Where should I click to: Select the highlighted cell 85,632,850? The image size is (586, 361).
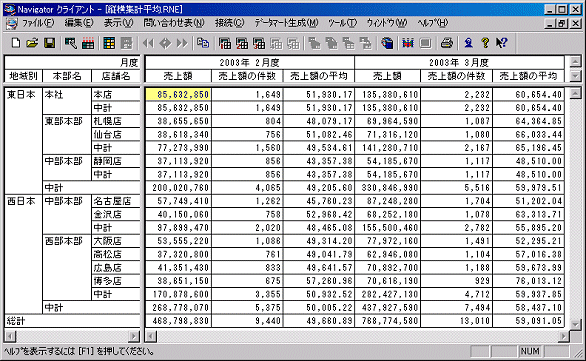[178, 95]
